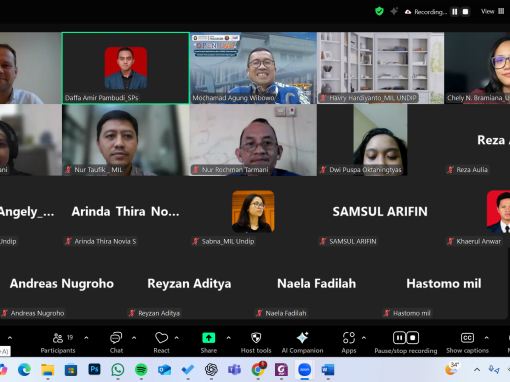Click Pause/stop recording in toolbar

pos(406,342)
